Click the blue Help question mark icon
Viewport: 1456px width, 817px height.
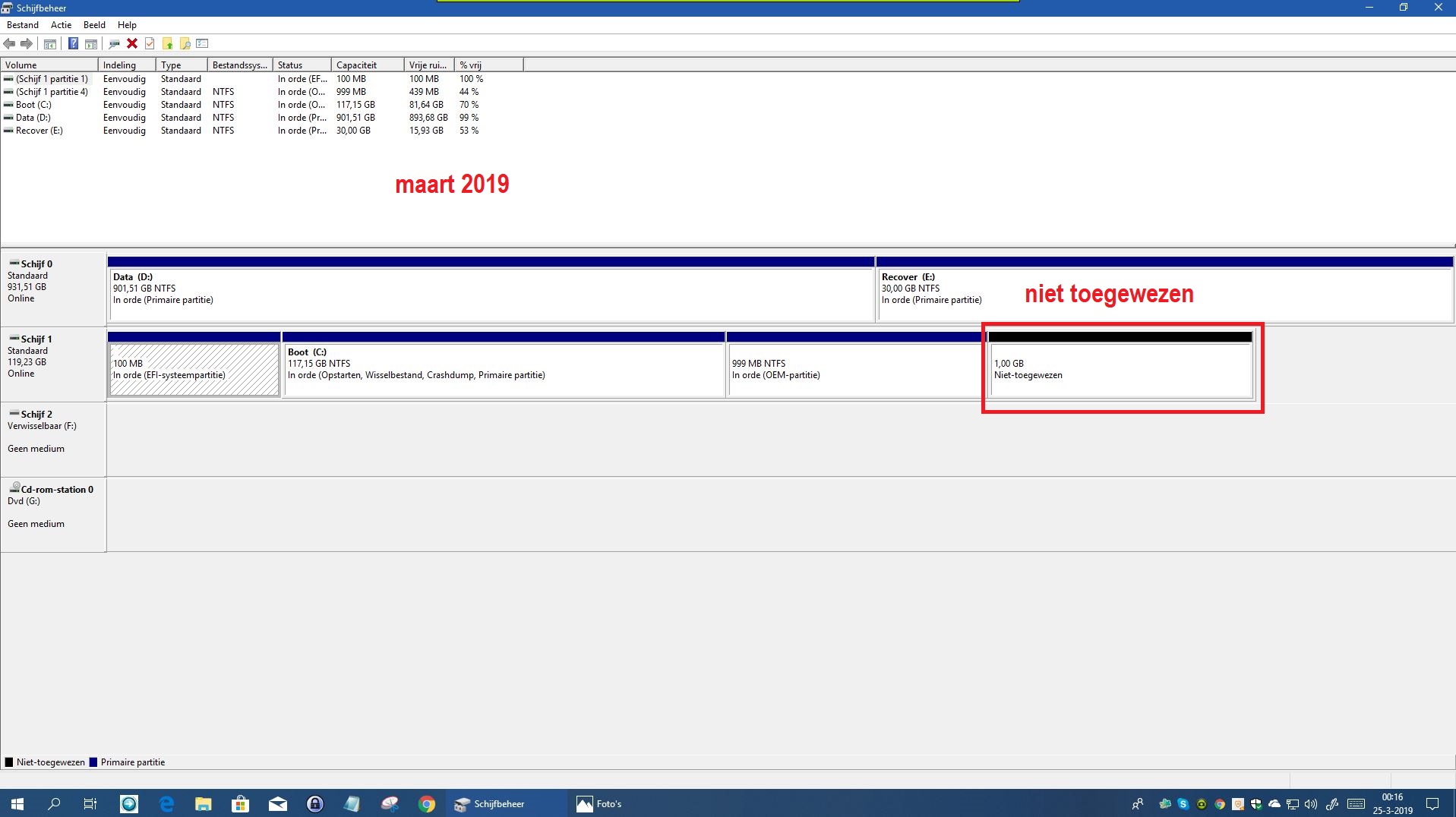coord(73,44)
